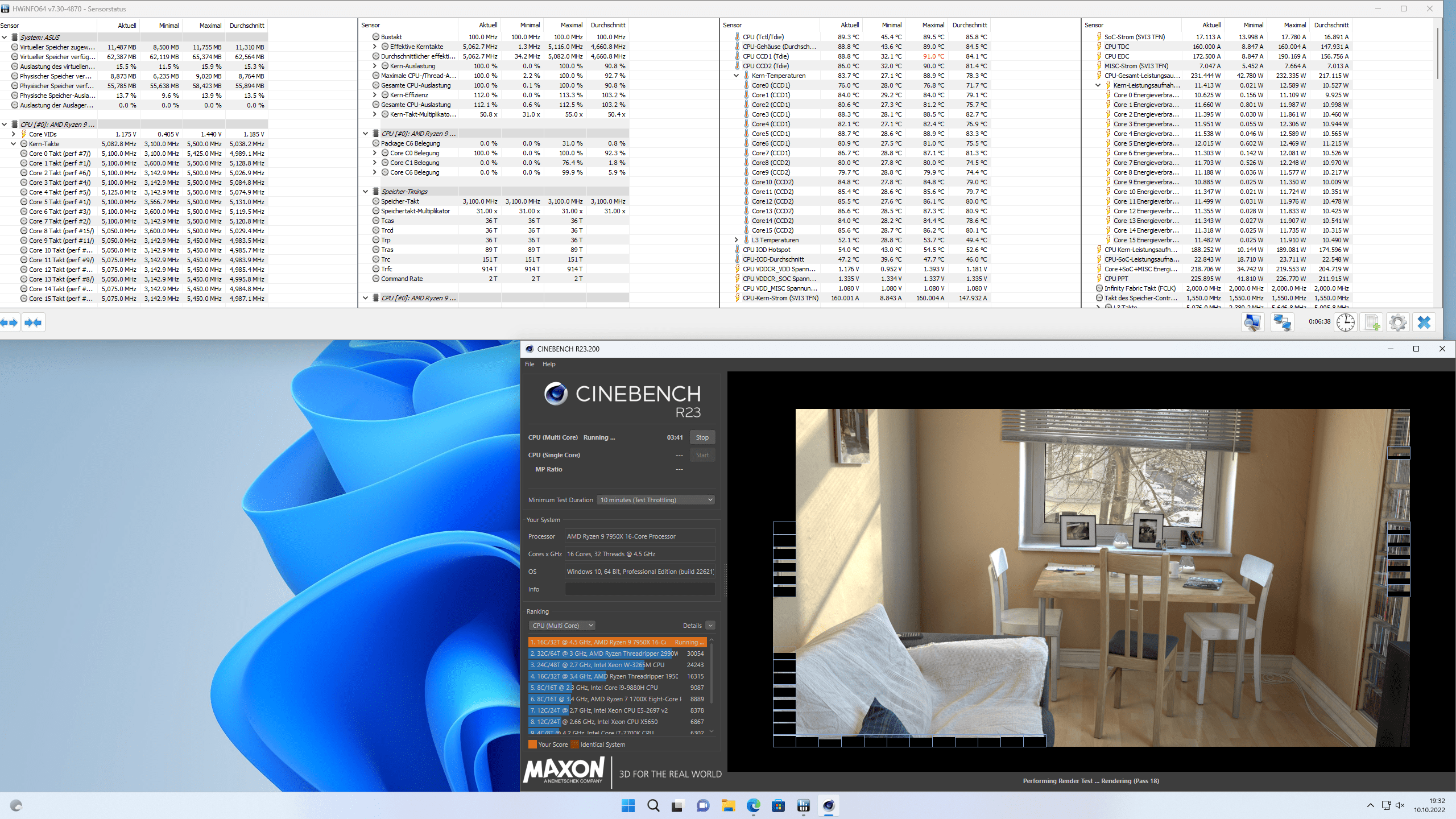Screen dimensions: 1456x819
Task: Open Cinebench File menu
Action: [x=530, y=364]
